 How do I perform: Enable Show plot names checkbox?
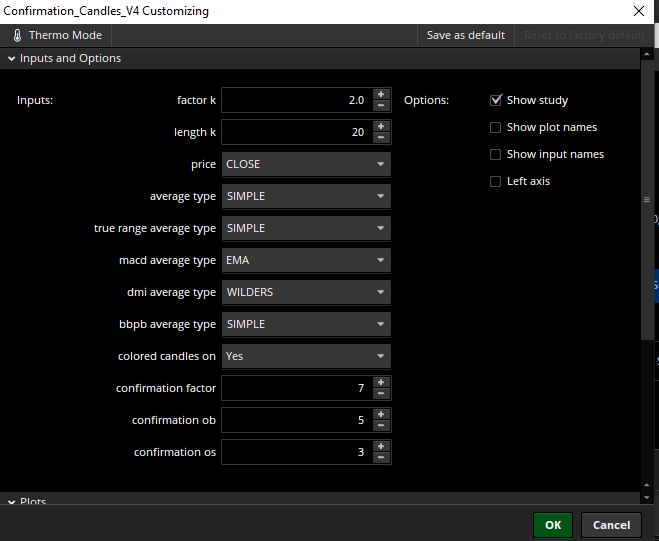(x=496, y=127)
